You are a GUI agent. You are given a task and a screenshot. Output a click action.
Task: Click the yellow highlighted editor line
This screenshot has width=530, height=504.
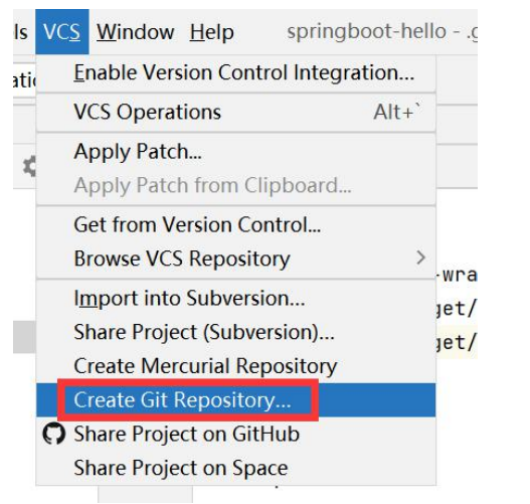(456, 342)
